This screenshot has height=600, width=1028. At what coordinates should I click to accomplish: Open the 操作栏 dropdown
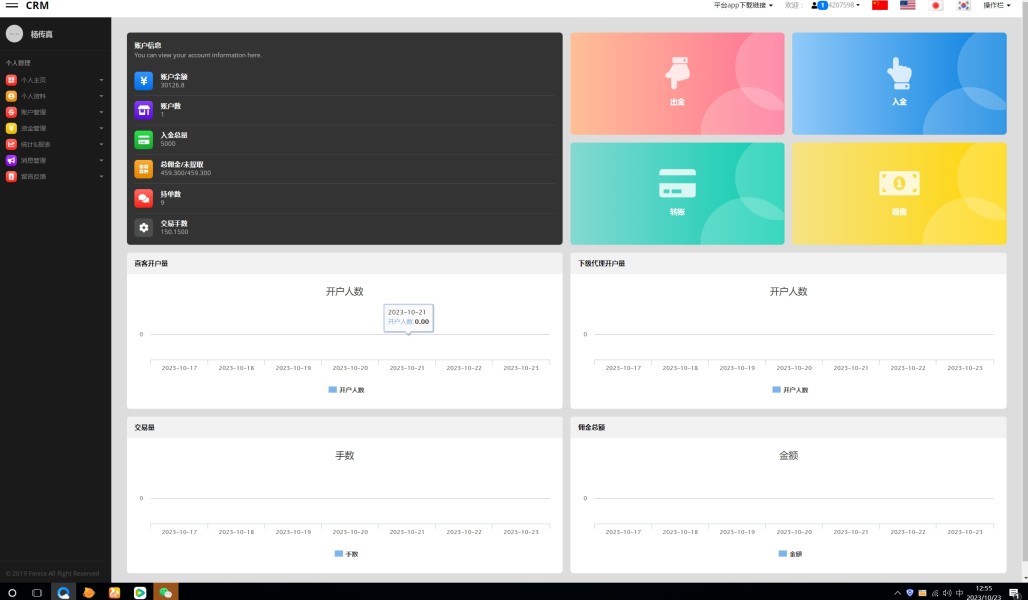point(997,5)
